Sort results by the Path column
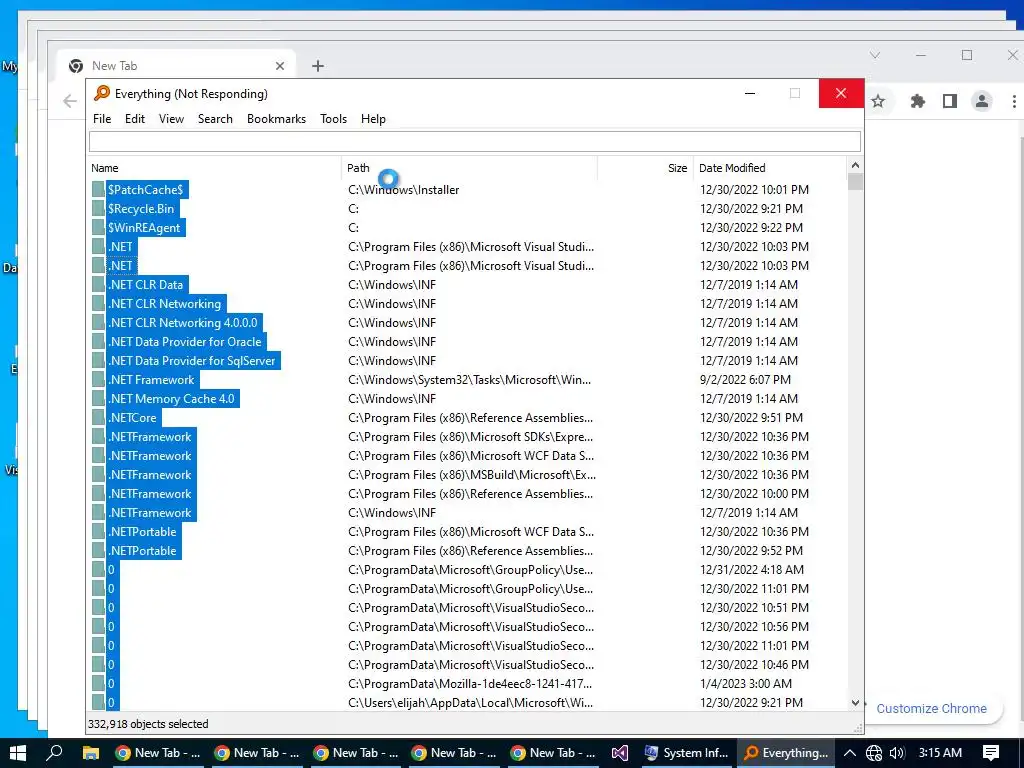Image resolution: width=1024 pixels, height=768 pixels. point(469,168)
